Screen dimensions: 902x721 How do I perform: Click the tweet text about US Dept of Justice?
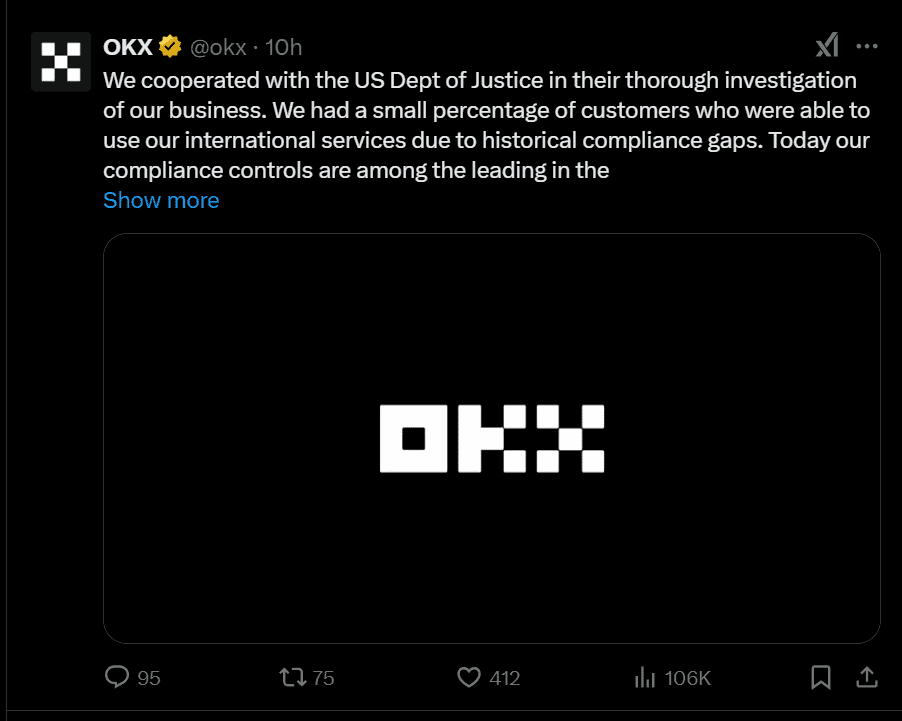487,125
